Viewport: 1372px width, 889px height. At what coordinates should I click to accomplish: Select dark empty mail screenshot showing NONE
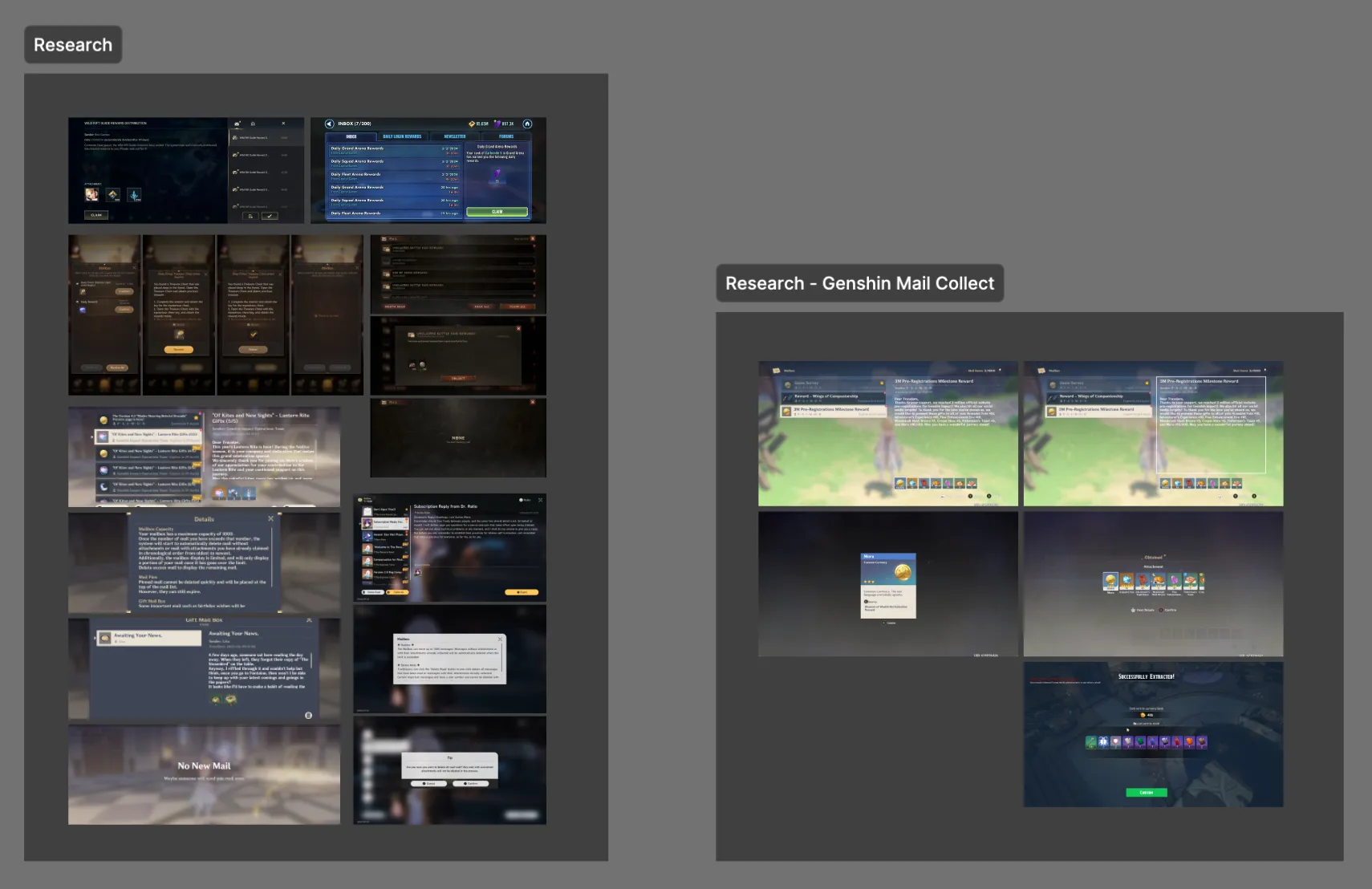[458, 438]
